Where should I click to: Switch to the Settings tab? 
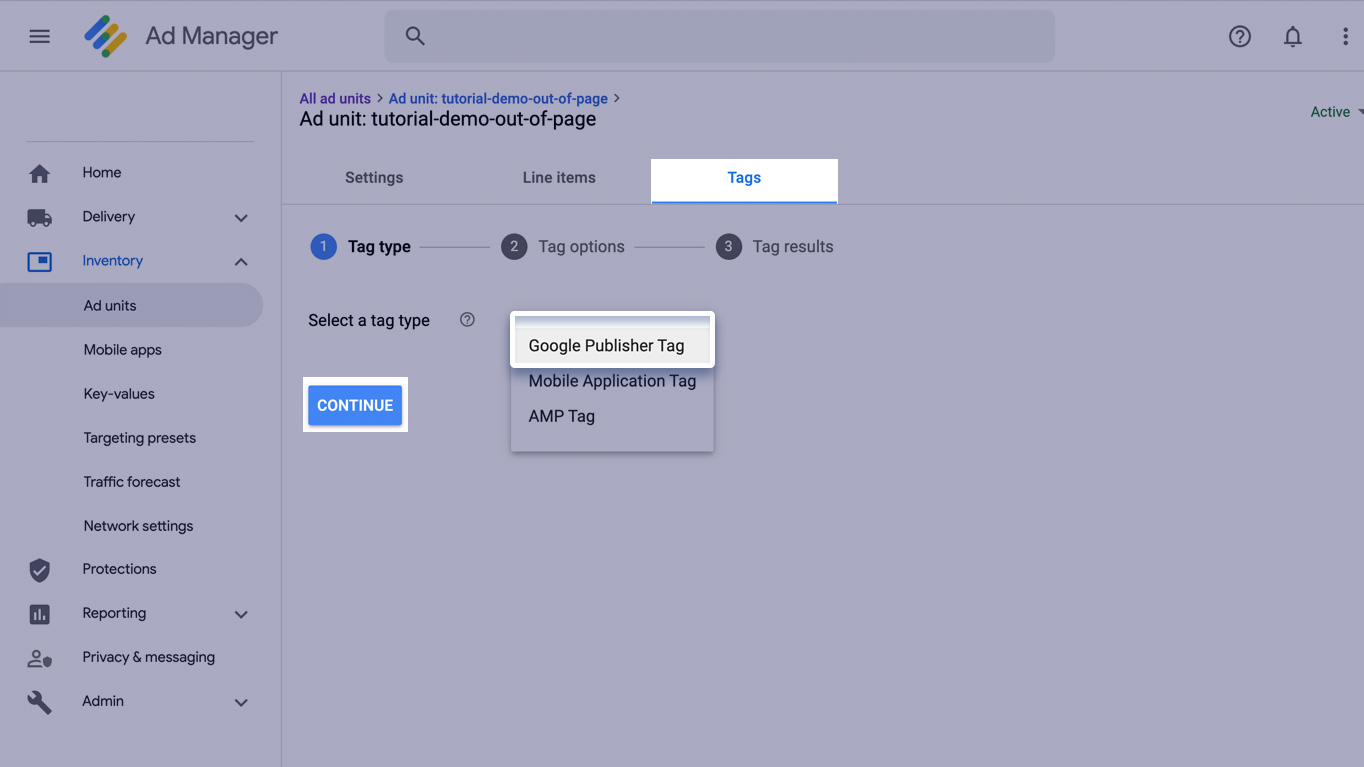coord(374,178)
